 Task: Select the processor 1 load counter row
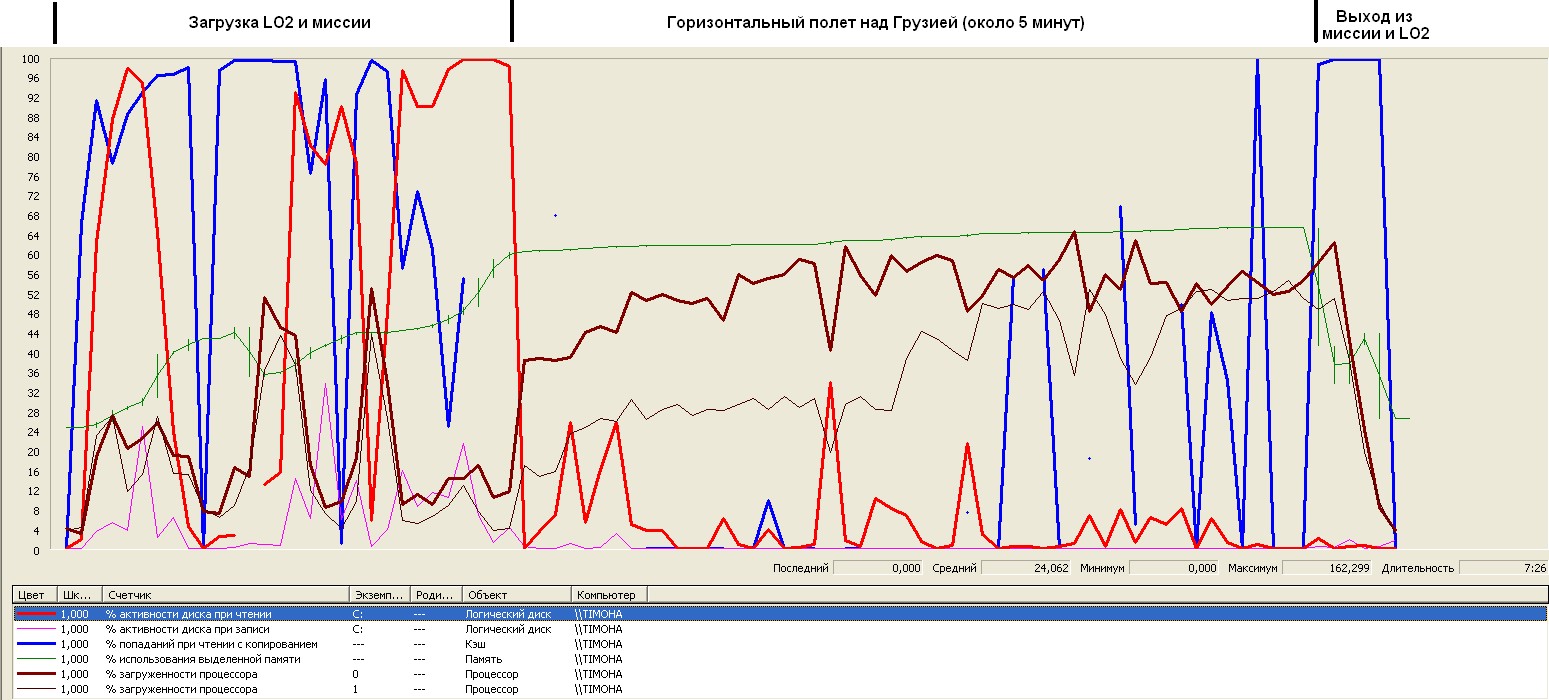click(181, 689)
